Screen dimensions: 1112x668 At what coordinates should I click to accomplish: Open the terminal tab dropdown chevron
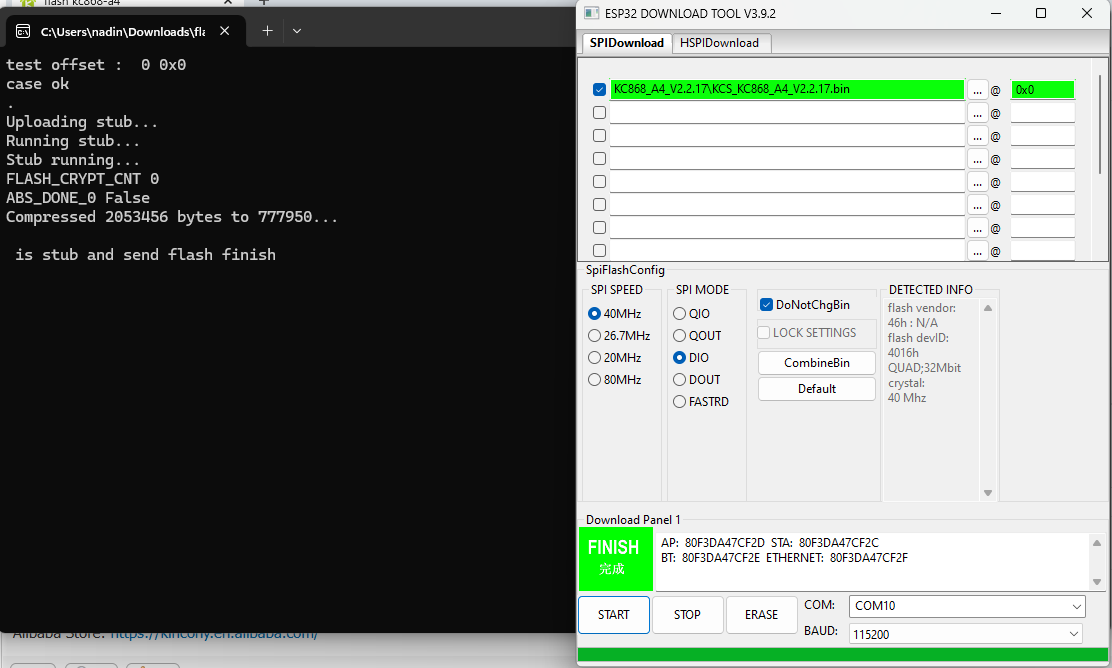[x=297, y=31]
